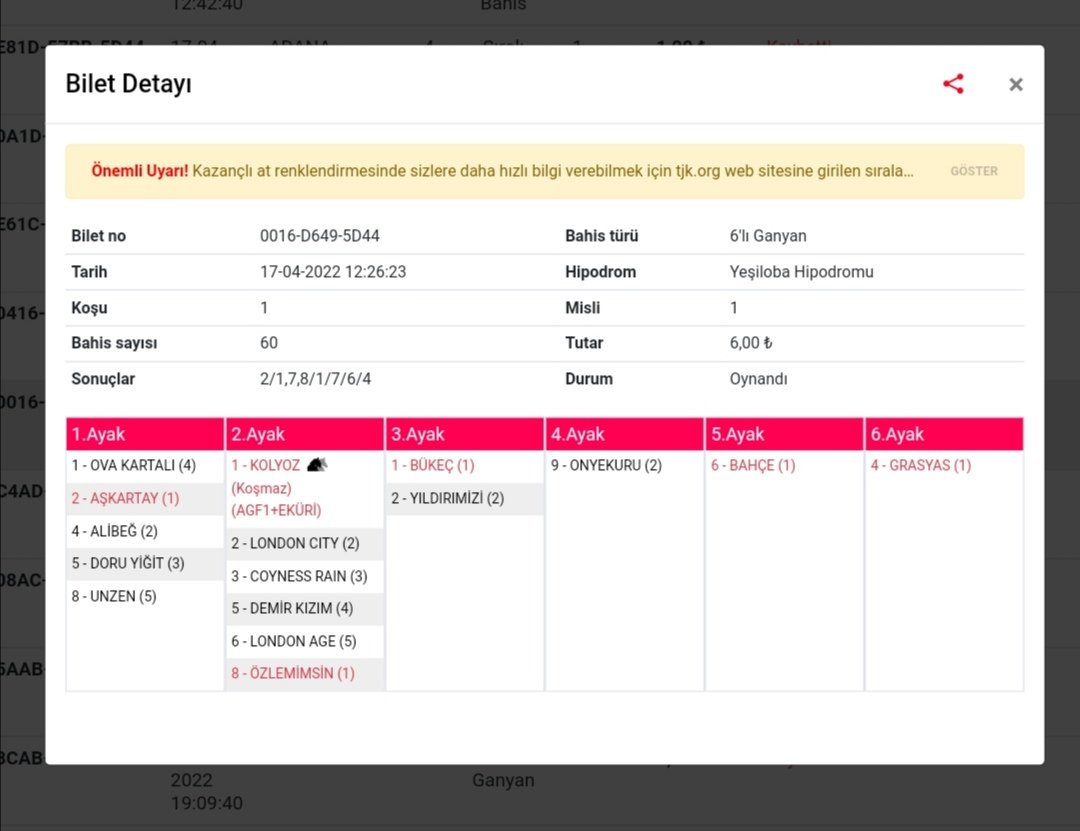Screen dimensions: 1080x831
Task: Click 5 - DEMİR KIZIM (4) row
Action: point(305,608)
